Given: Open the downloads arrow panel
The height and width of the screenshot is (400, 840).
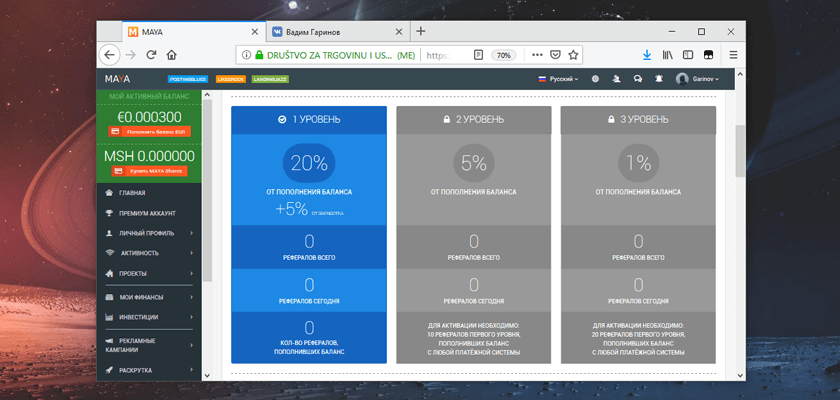Looking at the screenshot, I should click(647, 55).
